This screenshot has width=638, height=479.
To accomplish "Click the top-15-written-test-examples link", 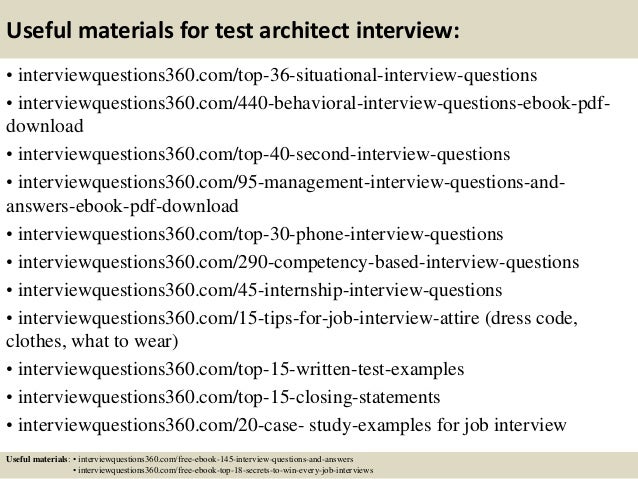I will pos(241,370).
